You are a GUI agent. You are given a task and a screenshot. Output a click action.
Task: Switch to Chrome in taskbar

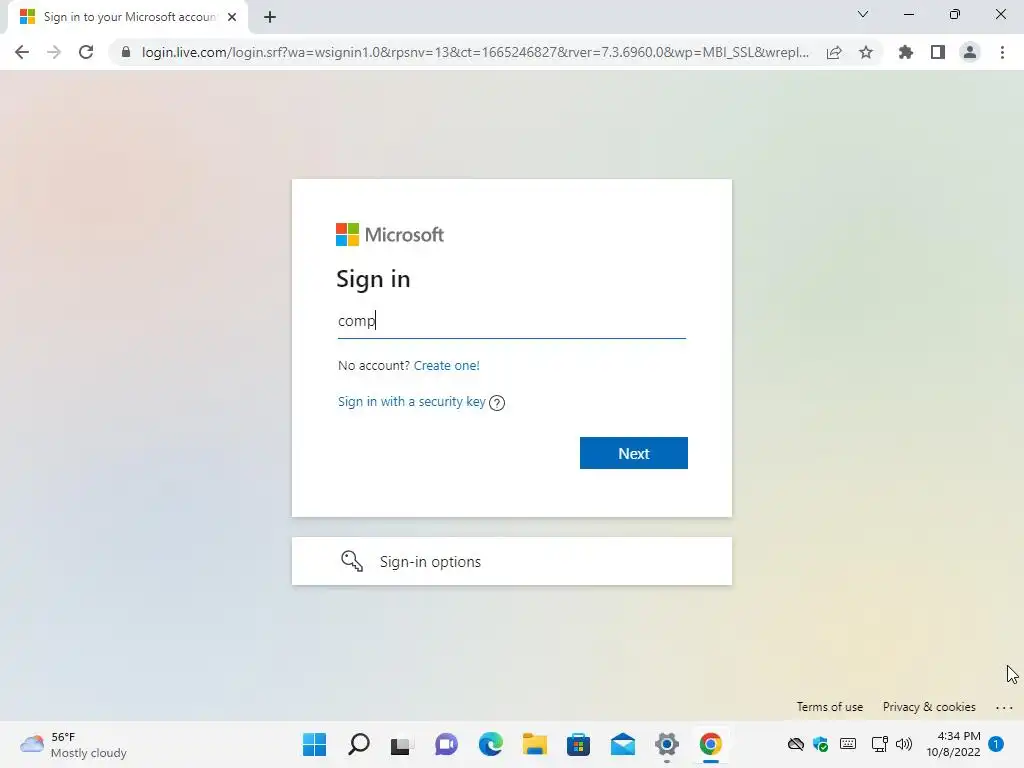pyautogui.click(x=711, y=744)
